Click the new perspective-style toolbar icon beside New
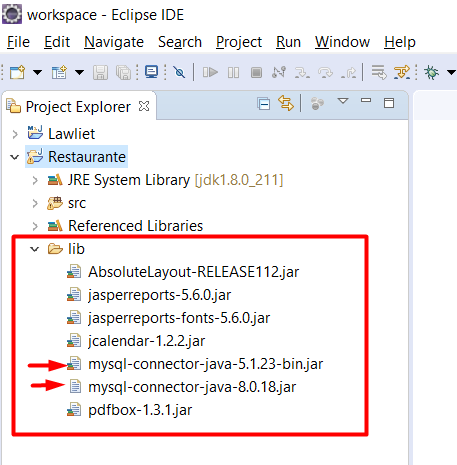 [59, 72]
